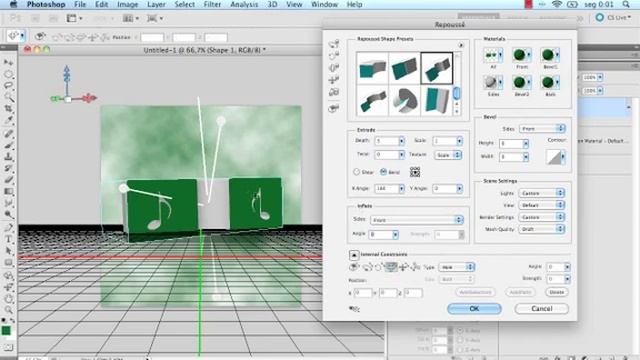Collapse the Internal Constraints section
The width and height of the screenshot is (640, 360).
354,255
